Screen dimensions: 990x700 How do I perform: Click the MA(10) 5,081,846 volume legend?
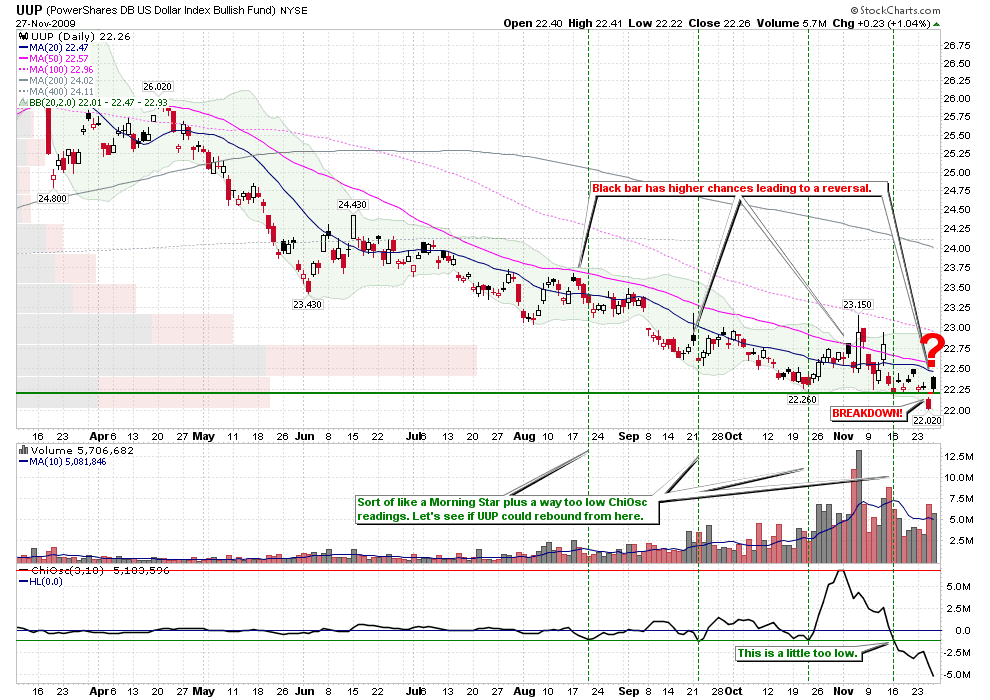tap(63, 462)
